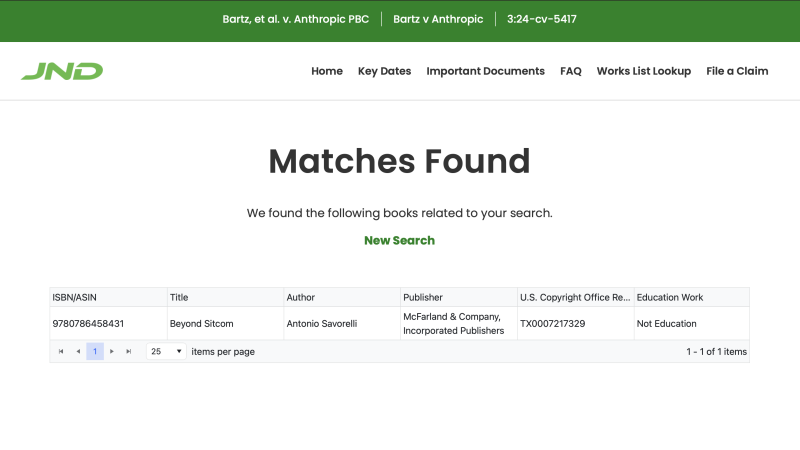Open the Home menu item

327,71
